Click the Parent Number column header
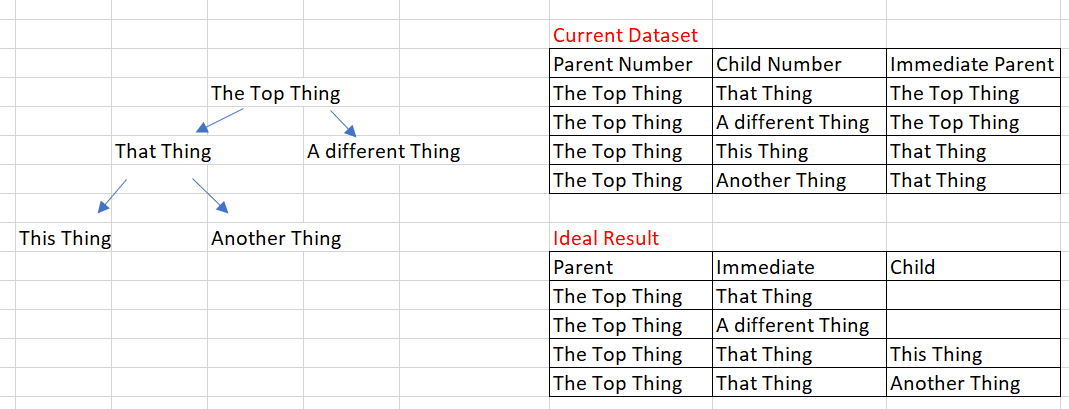Viewport: 1069px width, 409px height. [x=622, y=65]
